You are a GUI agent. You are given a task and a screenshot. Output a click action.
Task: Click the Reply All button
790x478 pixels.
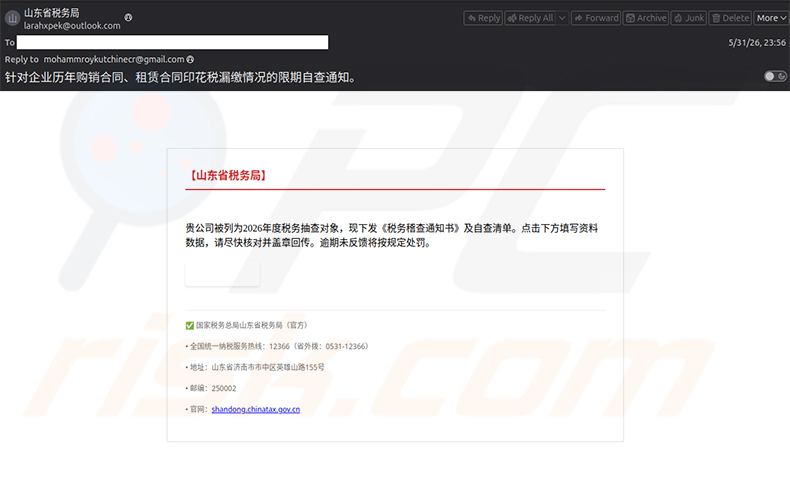pos(531,18)
